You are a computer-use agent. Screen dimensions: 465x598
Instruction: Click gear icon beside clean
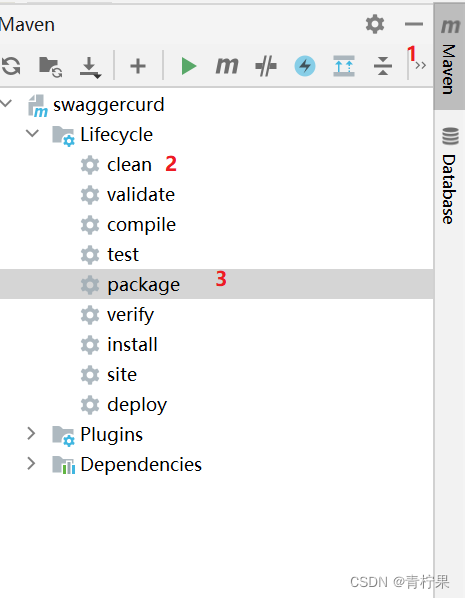coord(90,165)
